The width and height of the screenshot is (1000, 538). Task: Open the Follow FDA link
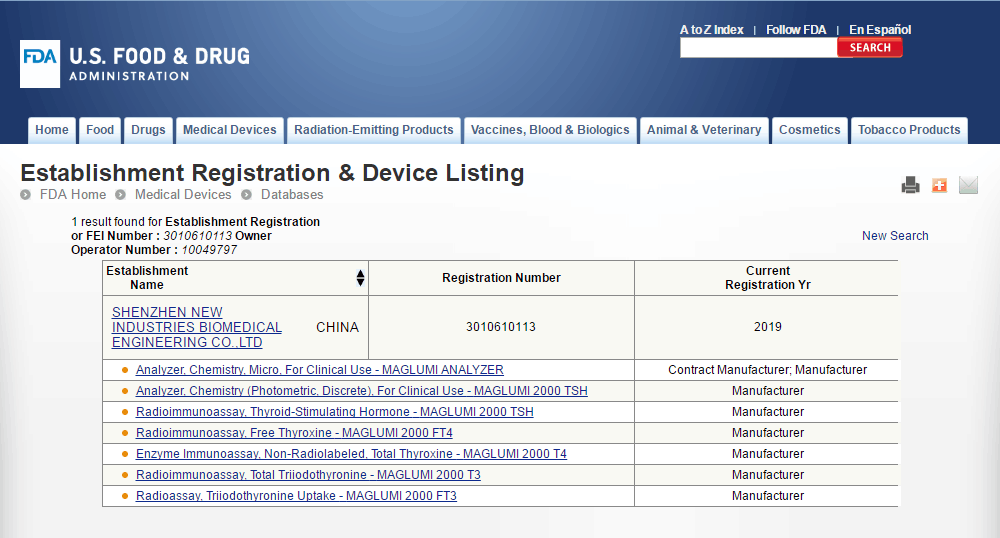tap(796, 30)
